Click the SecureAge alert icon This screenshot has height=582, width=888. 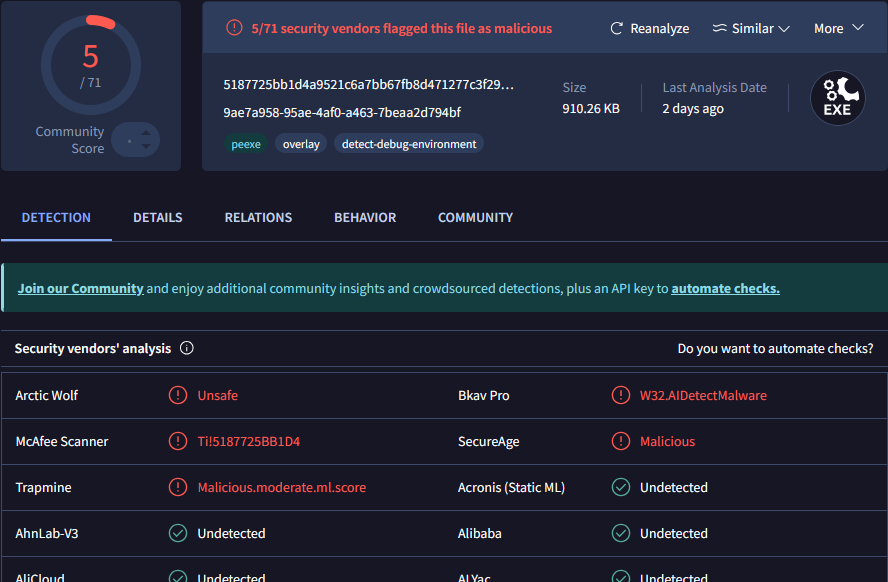click(x=621, y=440)
